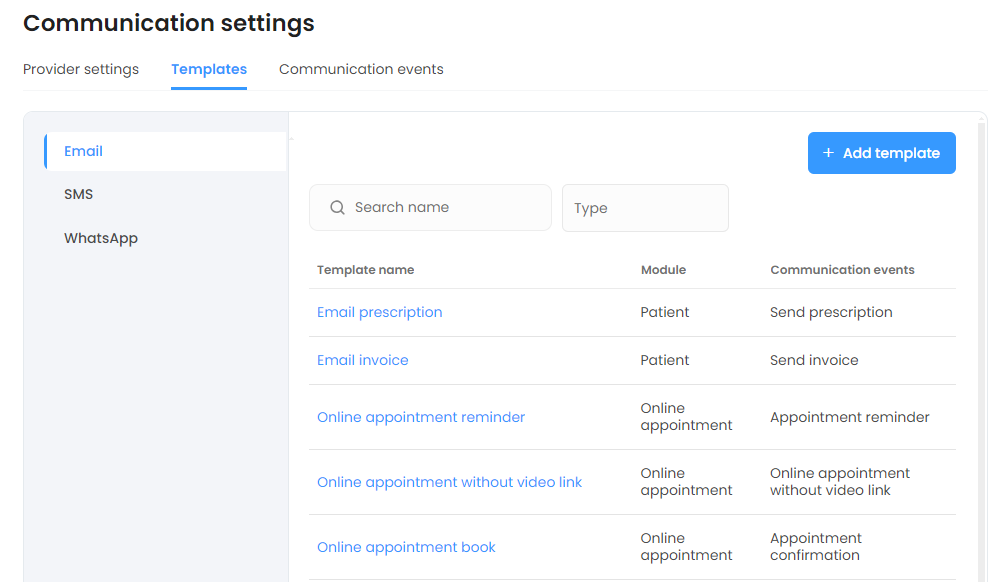
Task: Click the Send prescription event cell
Action: click(831, 312)
